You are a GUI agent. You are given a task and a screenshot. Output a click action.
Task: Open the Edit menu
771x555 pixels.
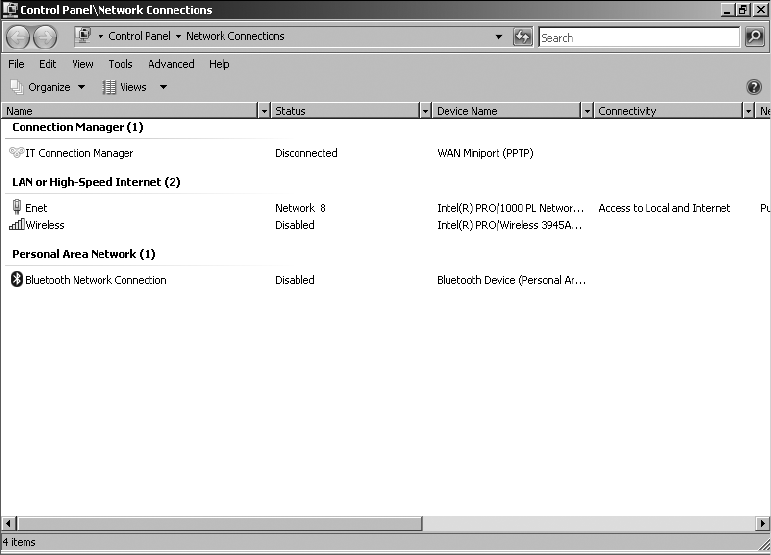coord(48,64)
